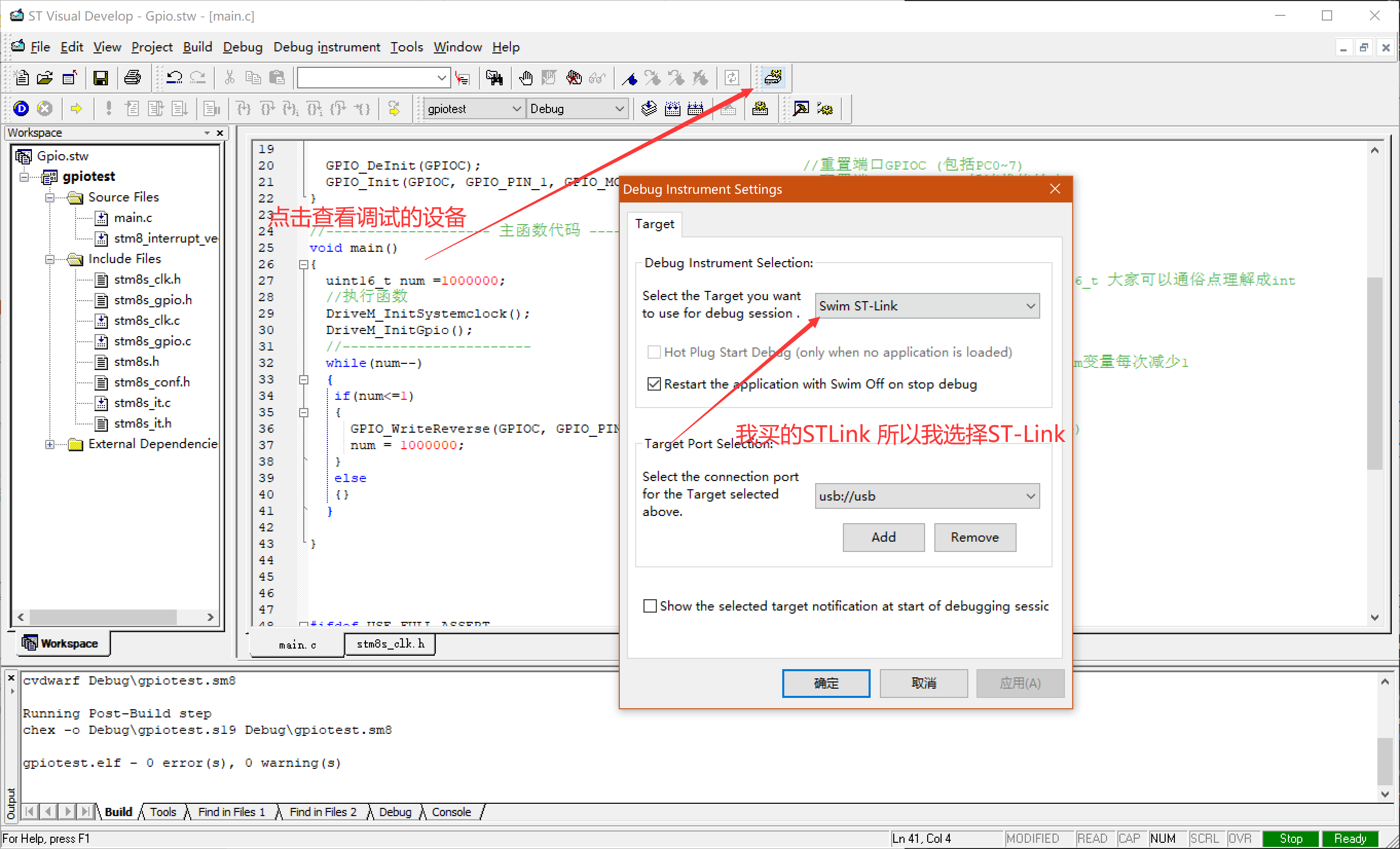1400x849 pixels.
Task: Click the Undo toolbar icon
Action: point(174,77)
